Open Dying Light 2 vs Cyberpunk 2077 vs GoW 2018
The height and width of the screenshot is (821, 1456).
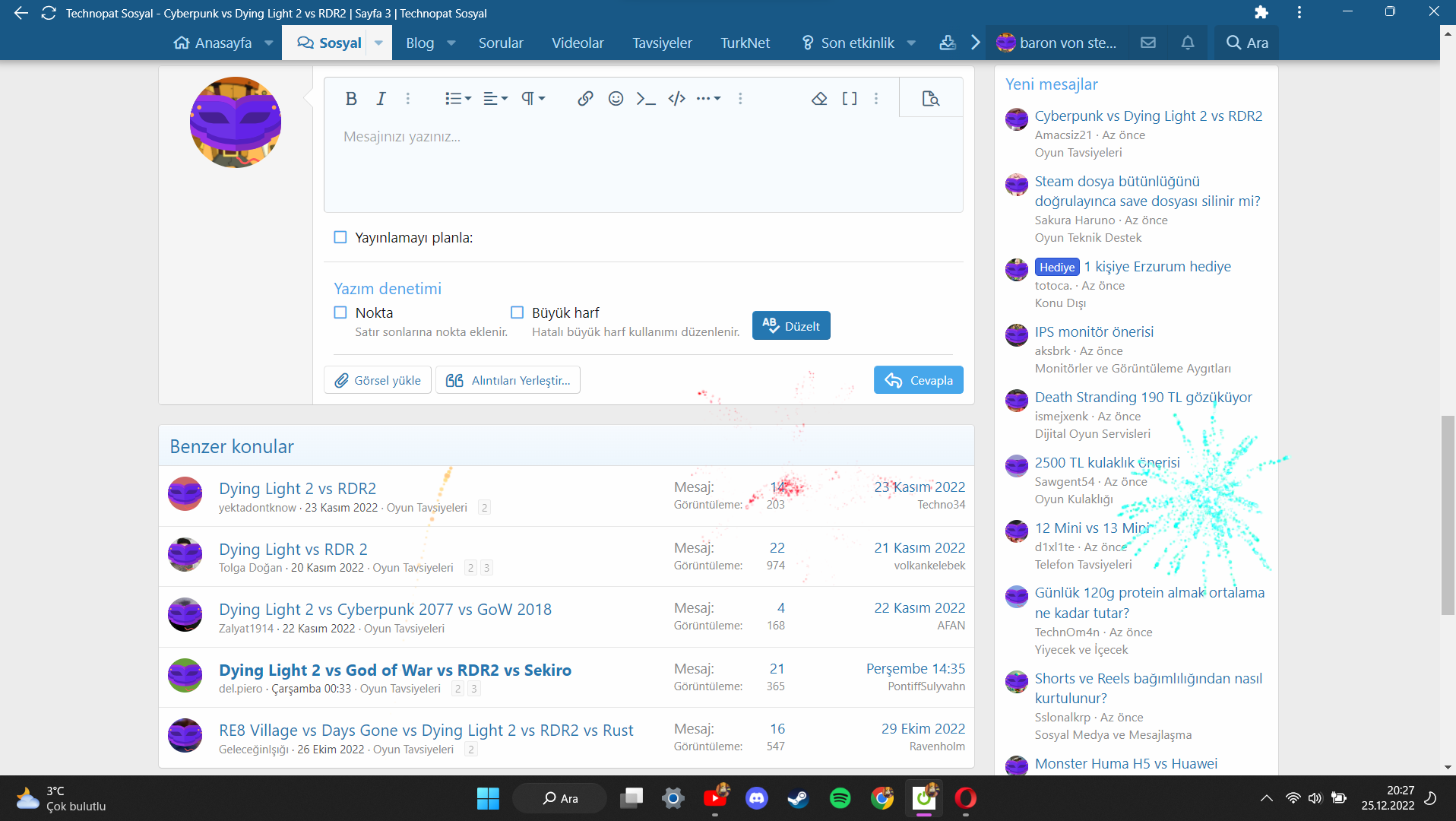point(385,609)
